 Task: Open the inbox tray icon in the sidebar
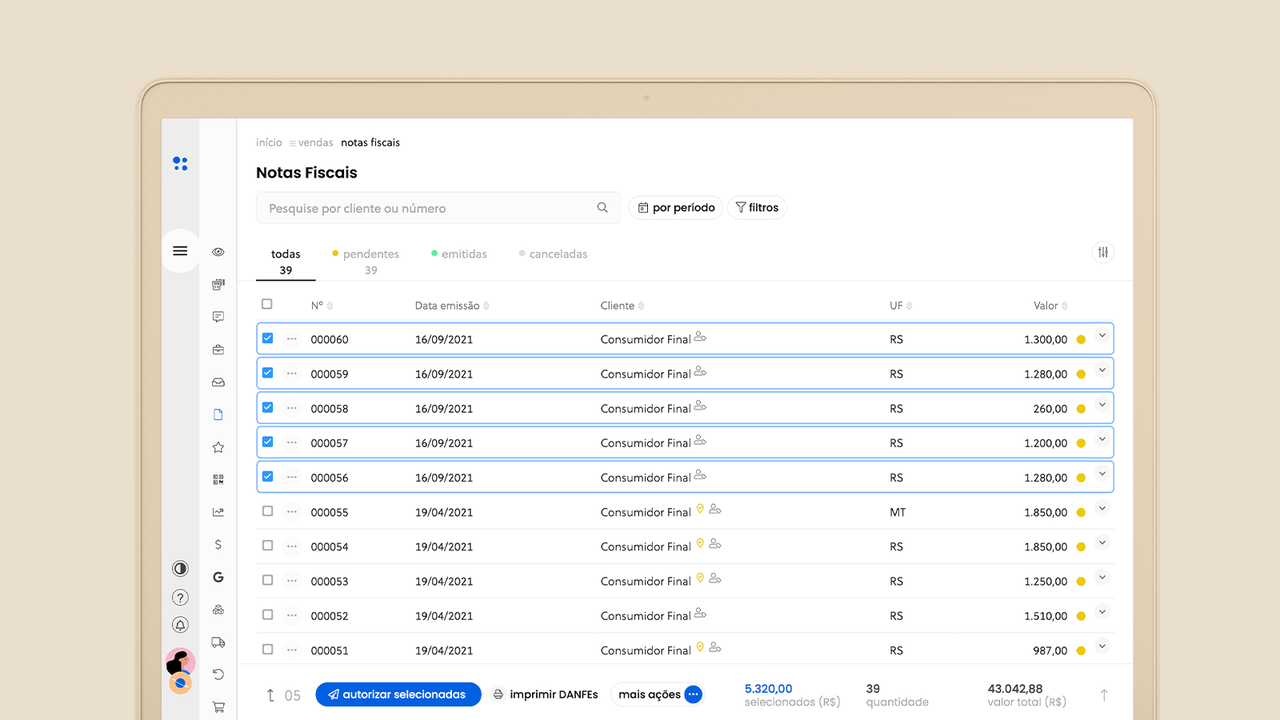218,382
